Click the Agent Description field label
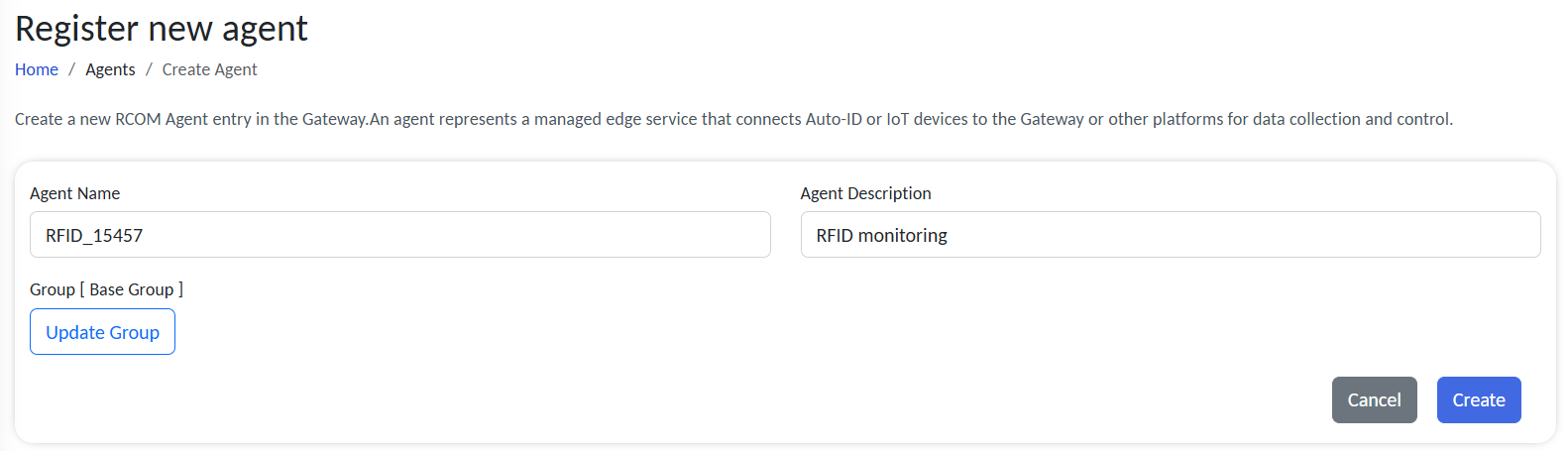1568x451 pixels. [x=865, y=193]
